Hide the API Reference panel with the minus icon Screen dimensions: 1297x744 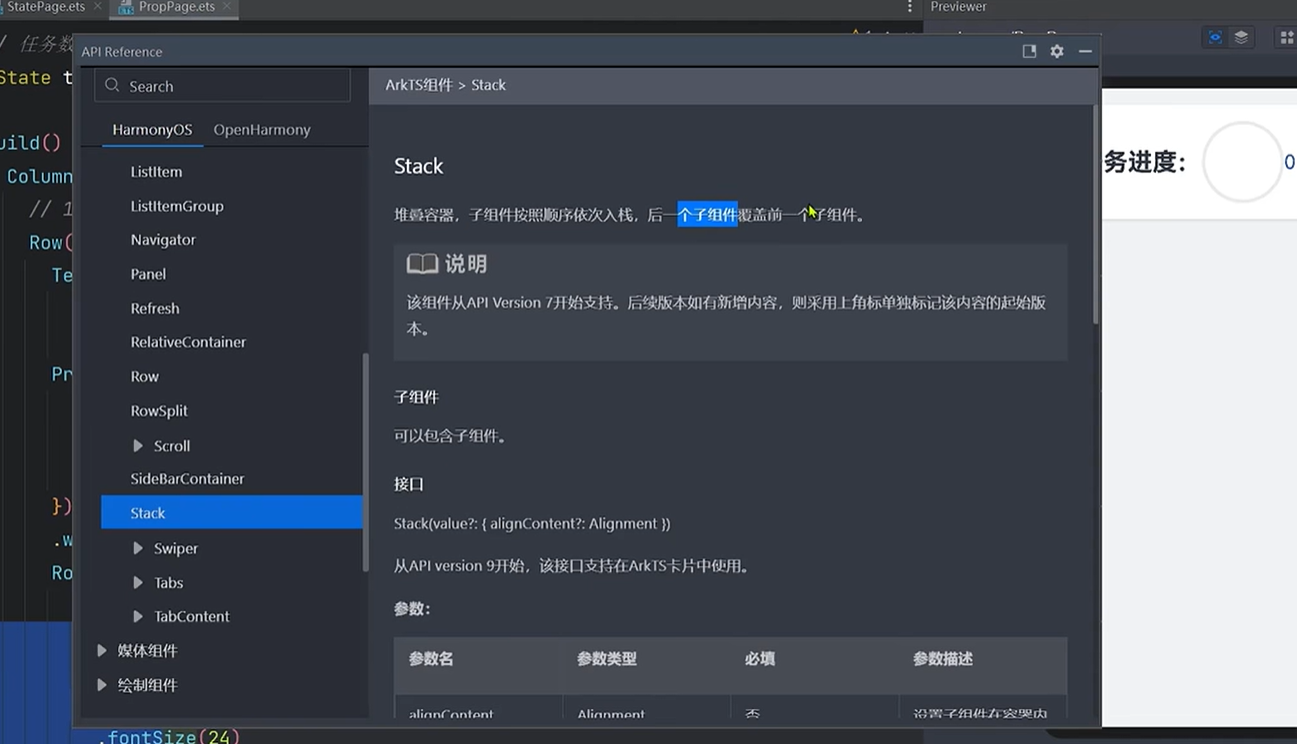pos(1085,51)
